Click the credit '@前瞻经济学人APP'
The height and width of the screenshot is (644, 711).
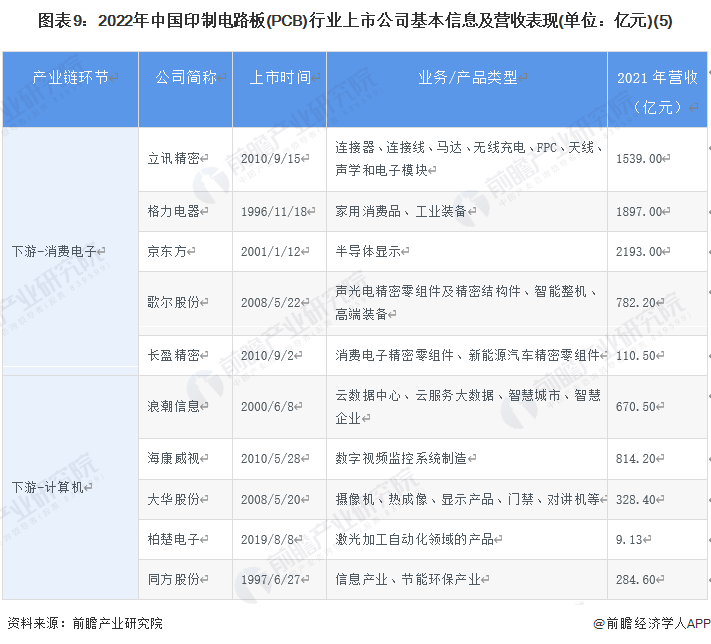(652, 624)
